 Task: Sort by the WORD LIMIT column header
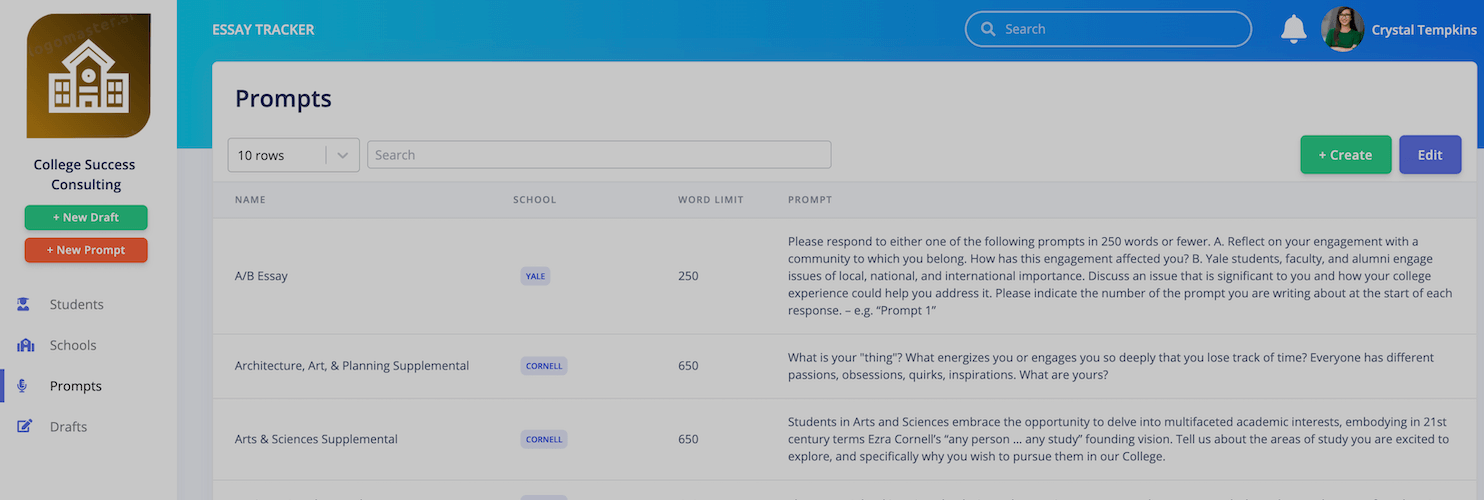pyautogui.click(x=711, y=200)
